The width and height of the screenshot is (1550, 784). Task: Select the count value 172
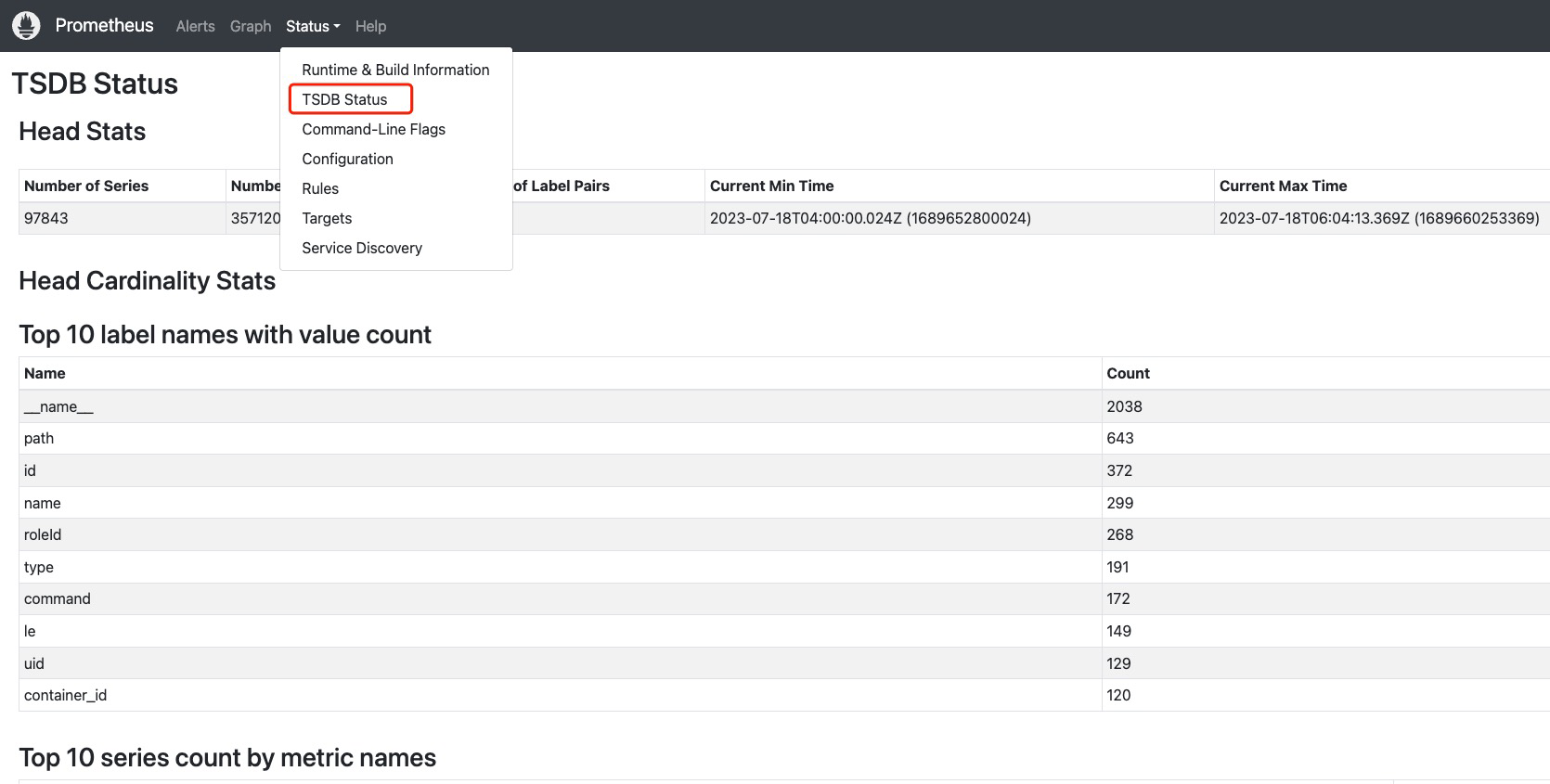tap(1119, 598)
